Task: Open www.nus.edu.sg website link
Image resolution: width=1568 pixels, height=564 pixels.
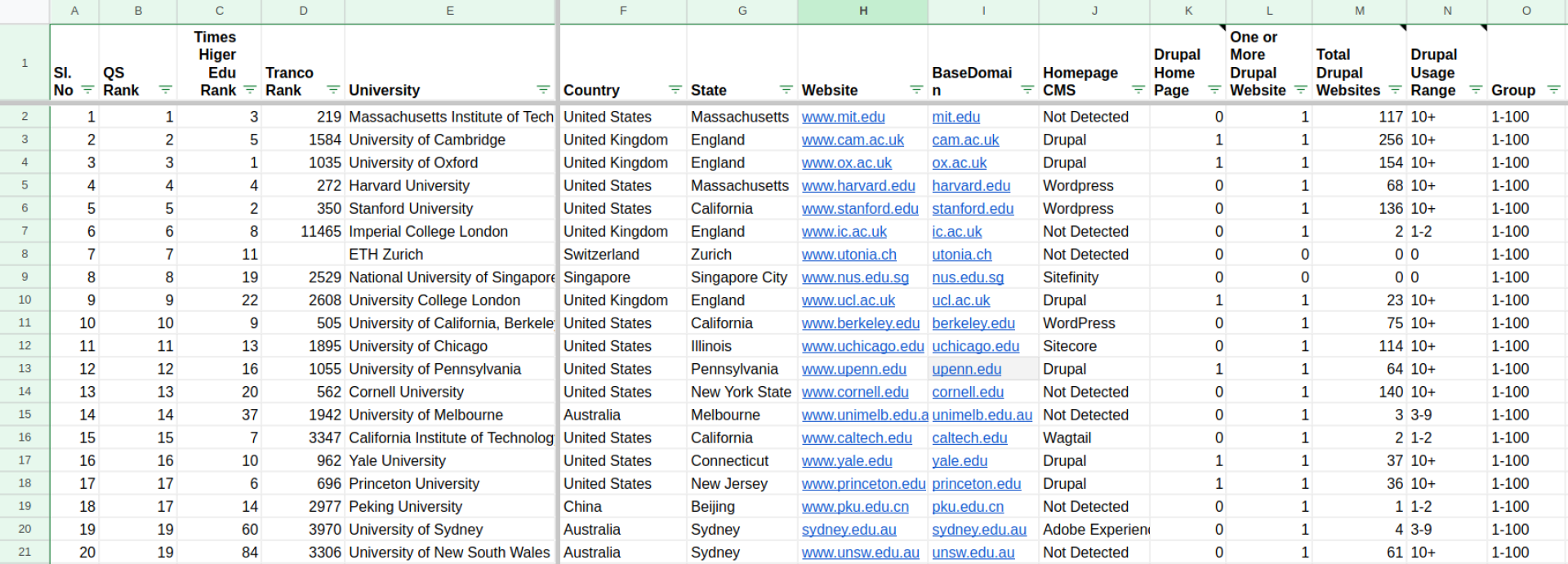Action: coord(855,278)
